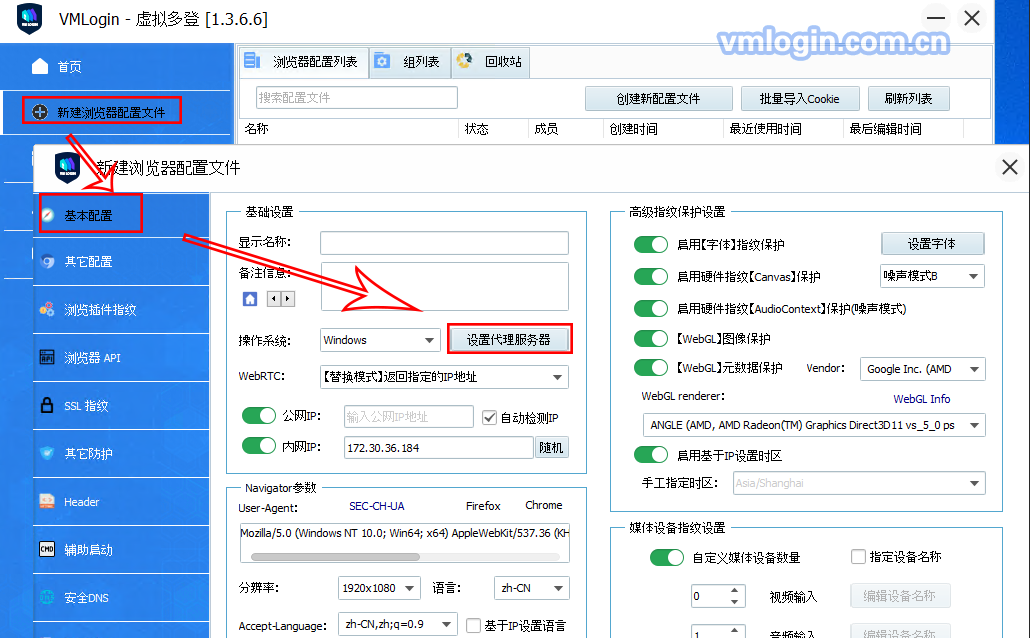Open the WebGL Info link
This screenshot has width=1030, height=638.
click(x=921, y=399)
